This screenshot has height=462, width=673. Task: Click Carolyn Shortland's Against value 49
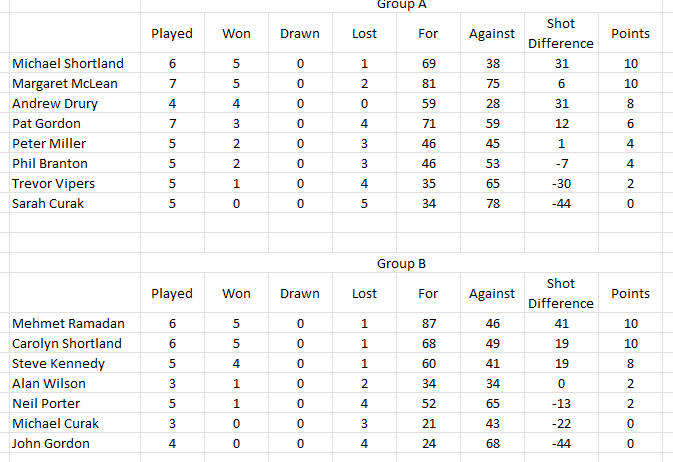click(x=492, y=343)
